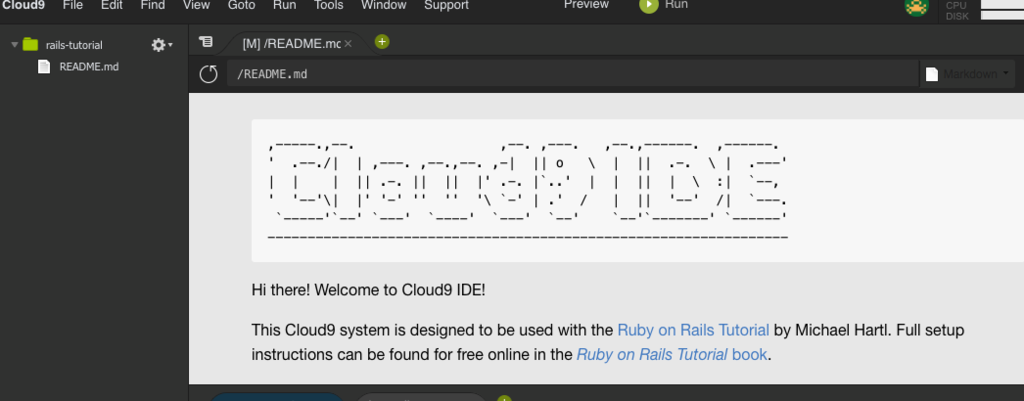Viewport: 1024px width, 401px height.
Task: Click the Preview button in the top bar
Action: 586,5
